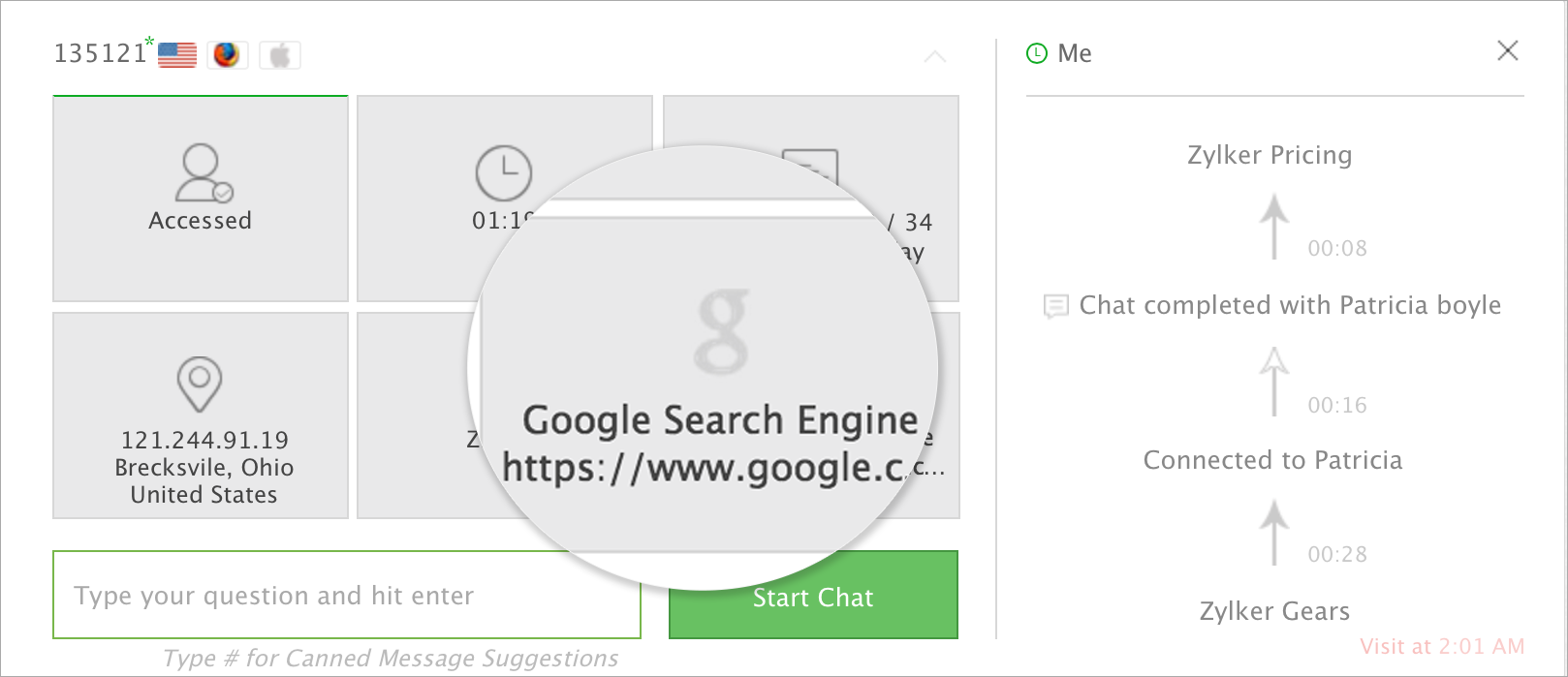The width and height of the screenshot is (1568, 677).
Task: Close the Me history panel
Action: tap(1508, 50)
